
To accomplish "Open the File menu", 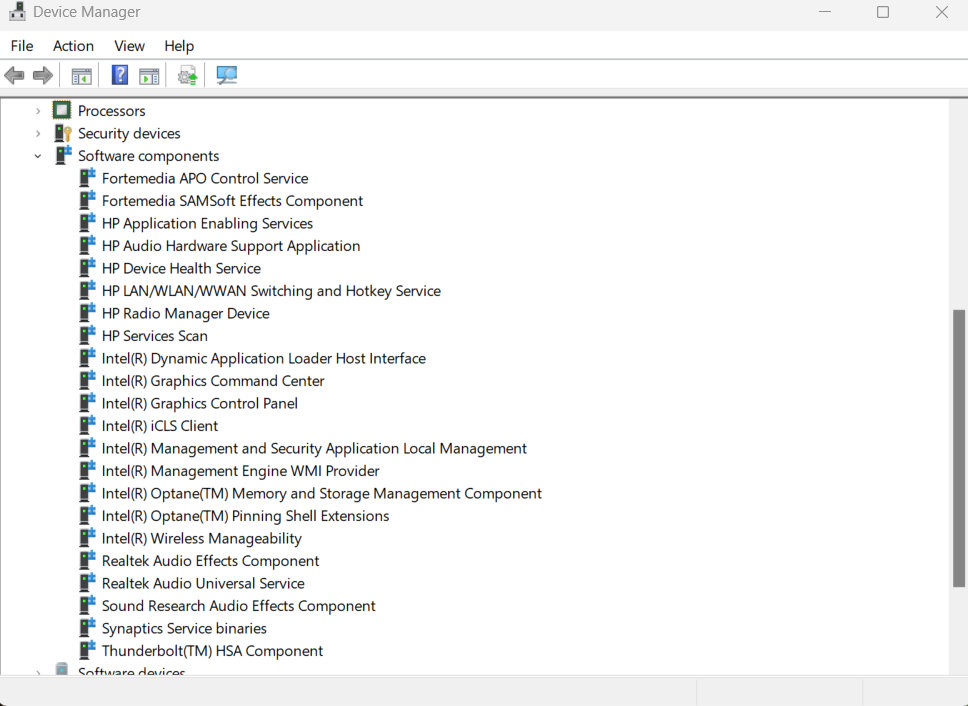I will pyautogui.click(x=21, y=46).
